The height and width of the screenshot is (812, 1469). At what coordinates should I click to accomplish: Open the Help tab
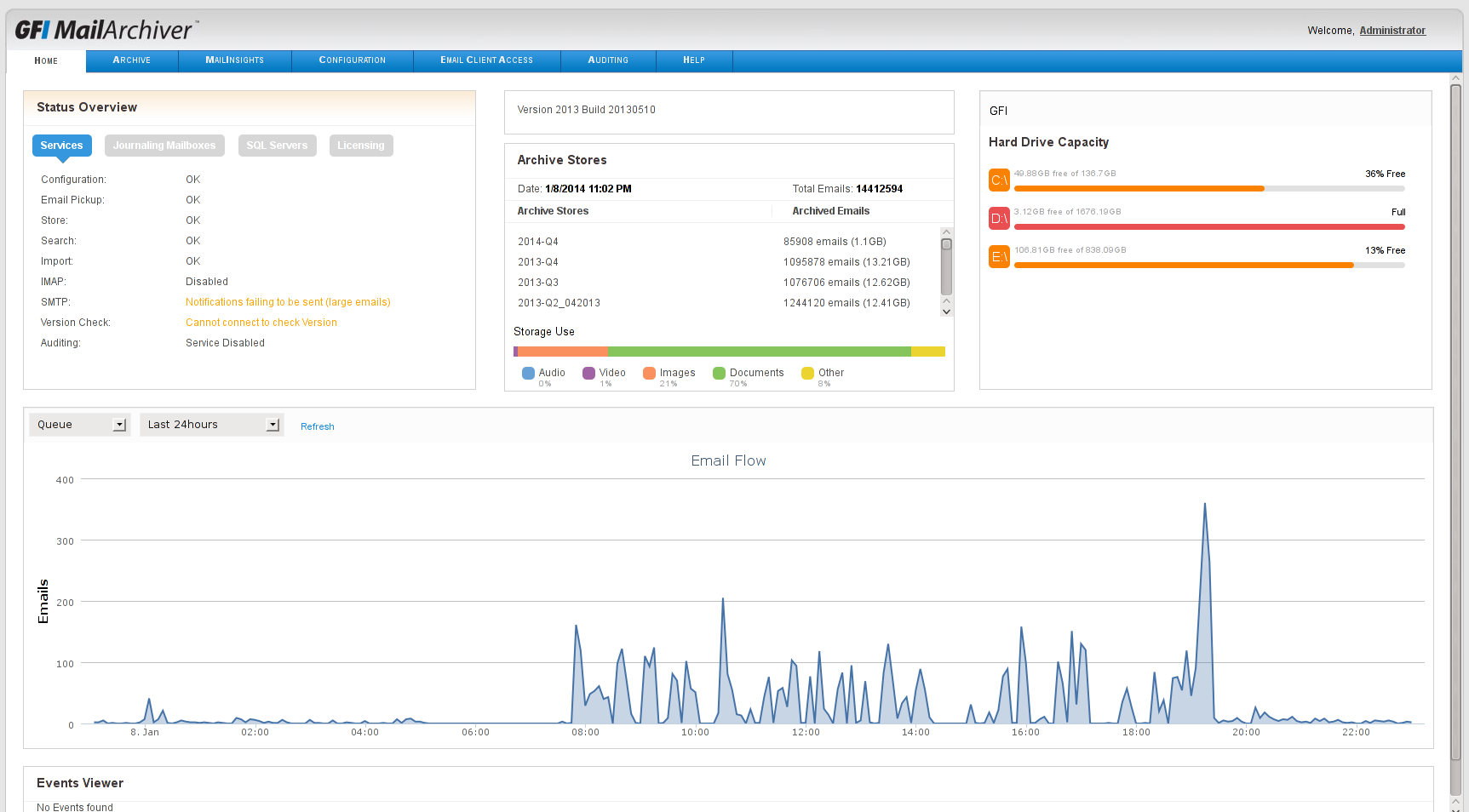point(694,60)
